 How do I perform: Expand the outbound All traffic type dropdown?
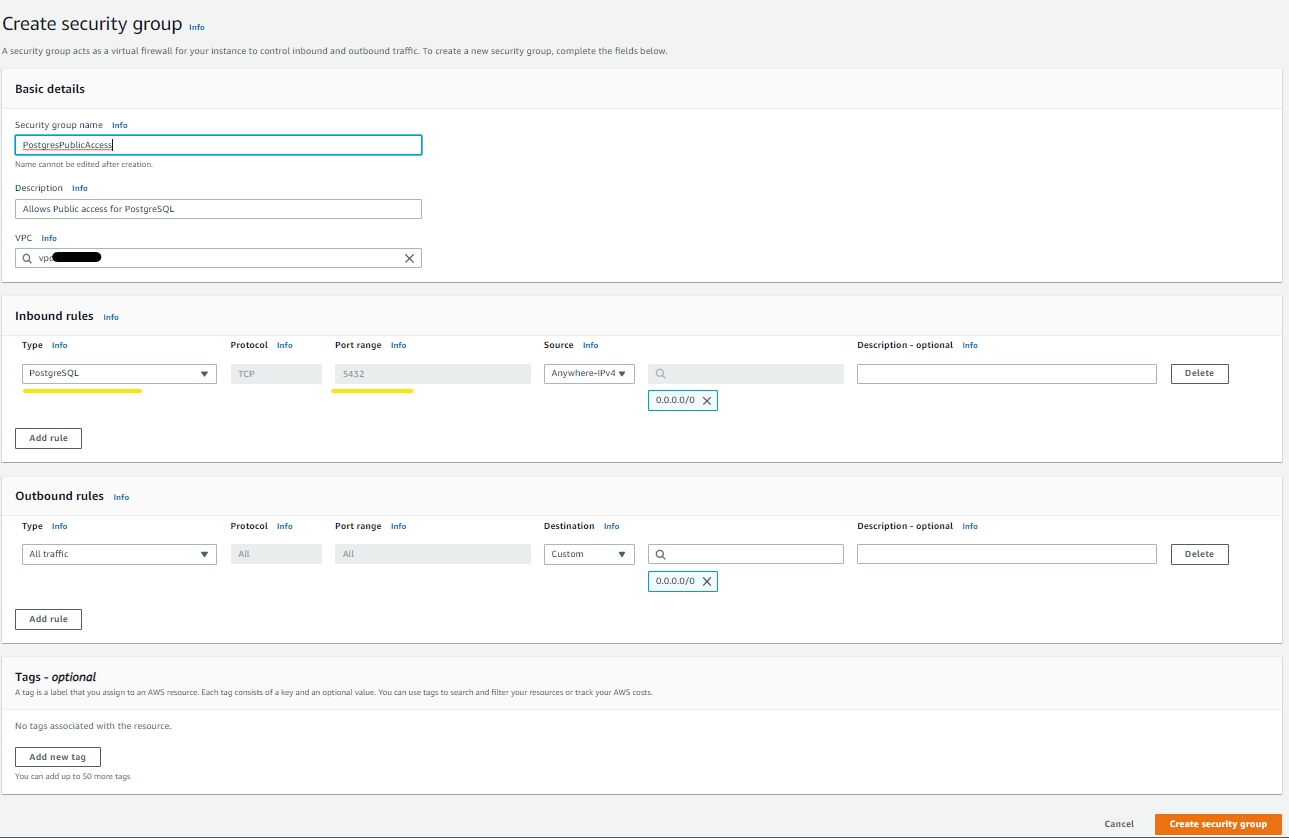119,554
